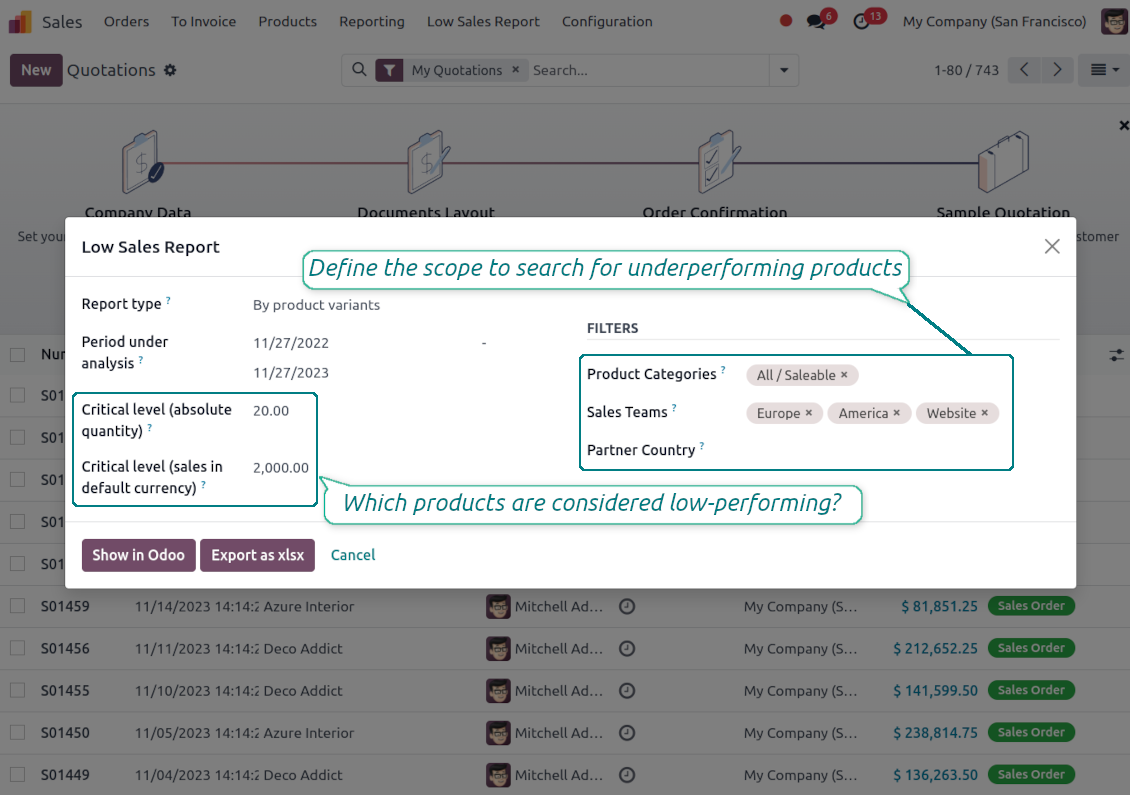
Task: Toggle the select-all header checkbox
Action: [x=17, y=355]
